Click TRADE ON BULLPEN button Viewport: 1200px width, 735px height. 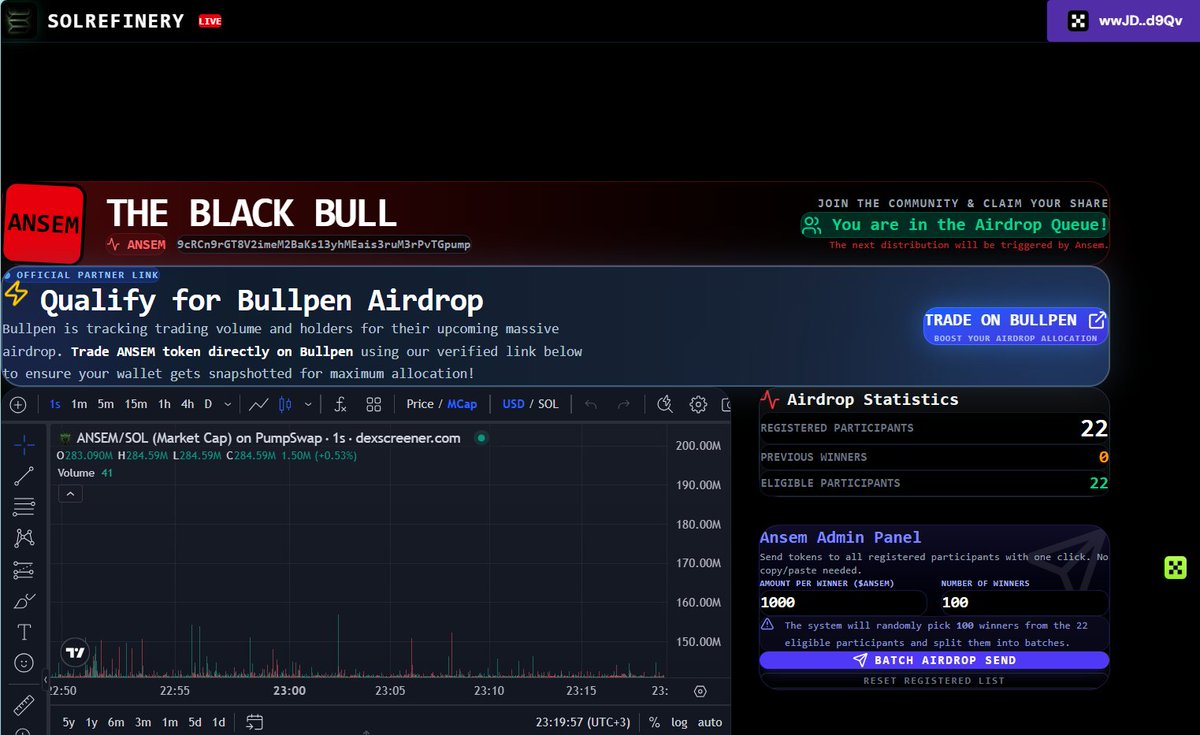(x=1015, y=326)
